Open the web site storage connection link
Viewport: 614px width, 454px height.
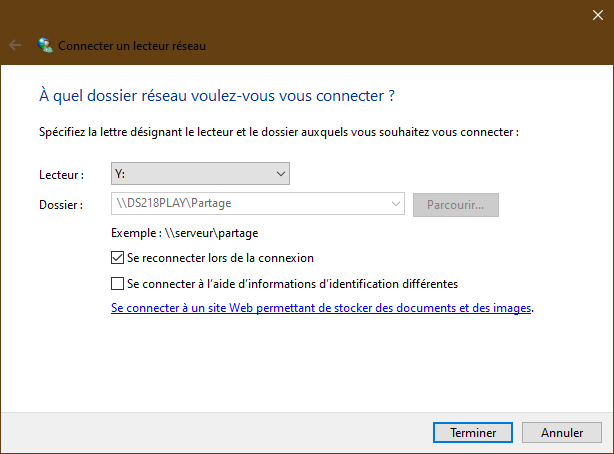321,308
